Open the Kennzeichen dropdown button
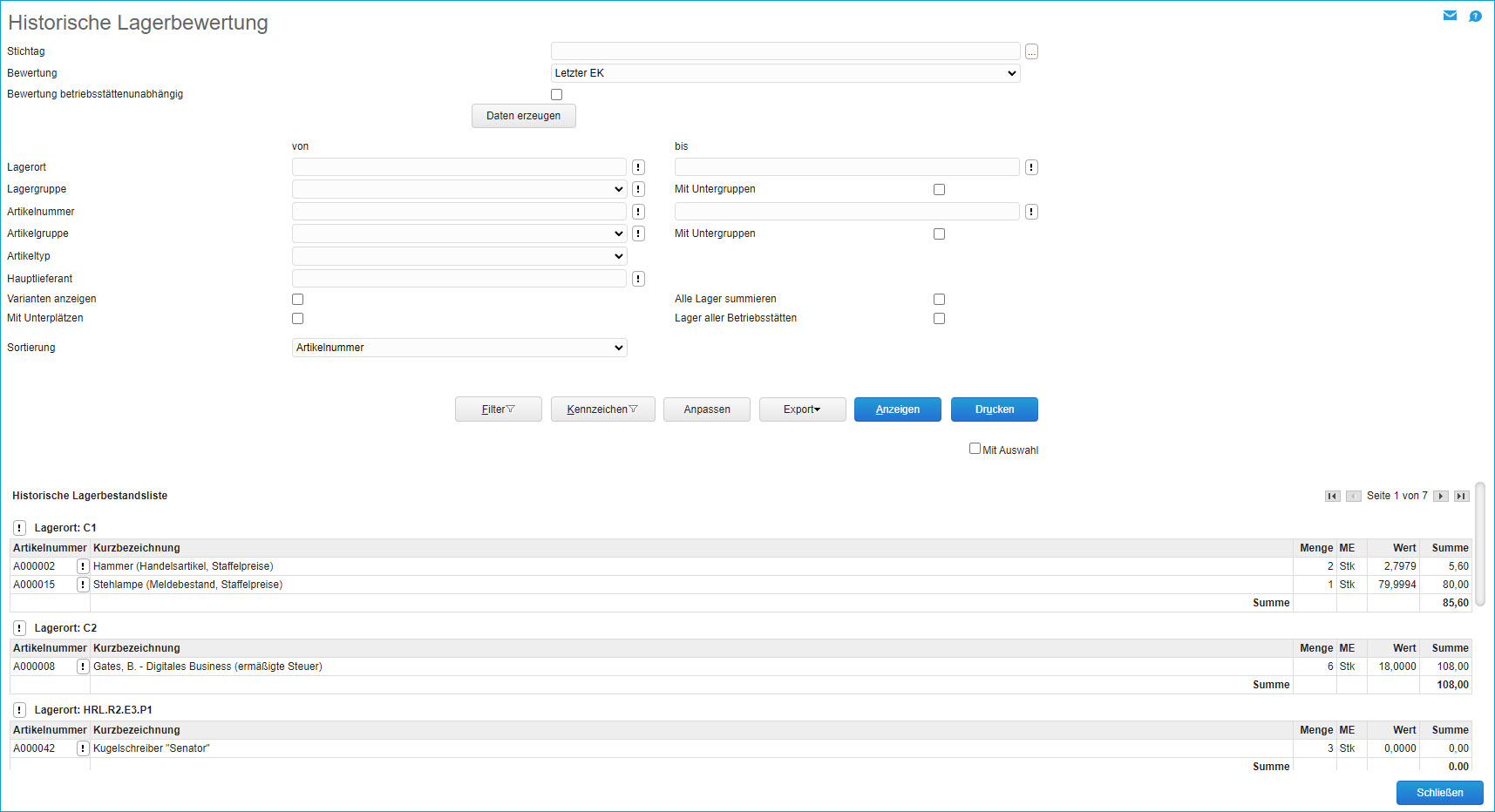This screenshot has width=1495, height=812. pos(603,409)
